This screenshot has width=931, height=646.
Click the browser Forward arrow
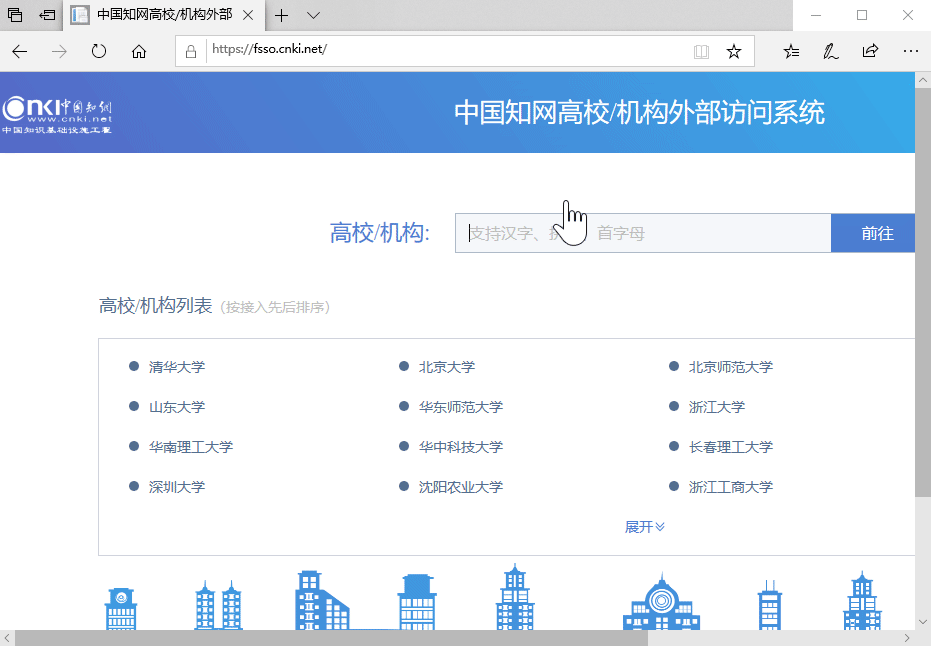point(59,52)
